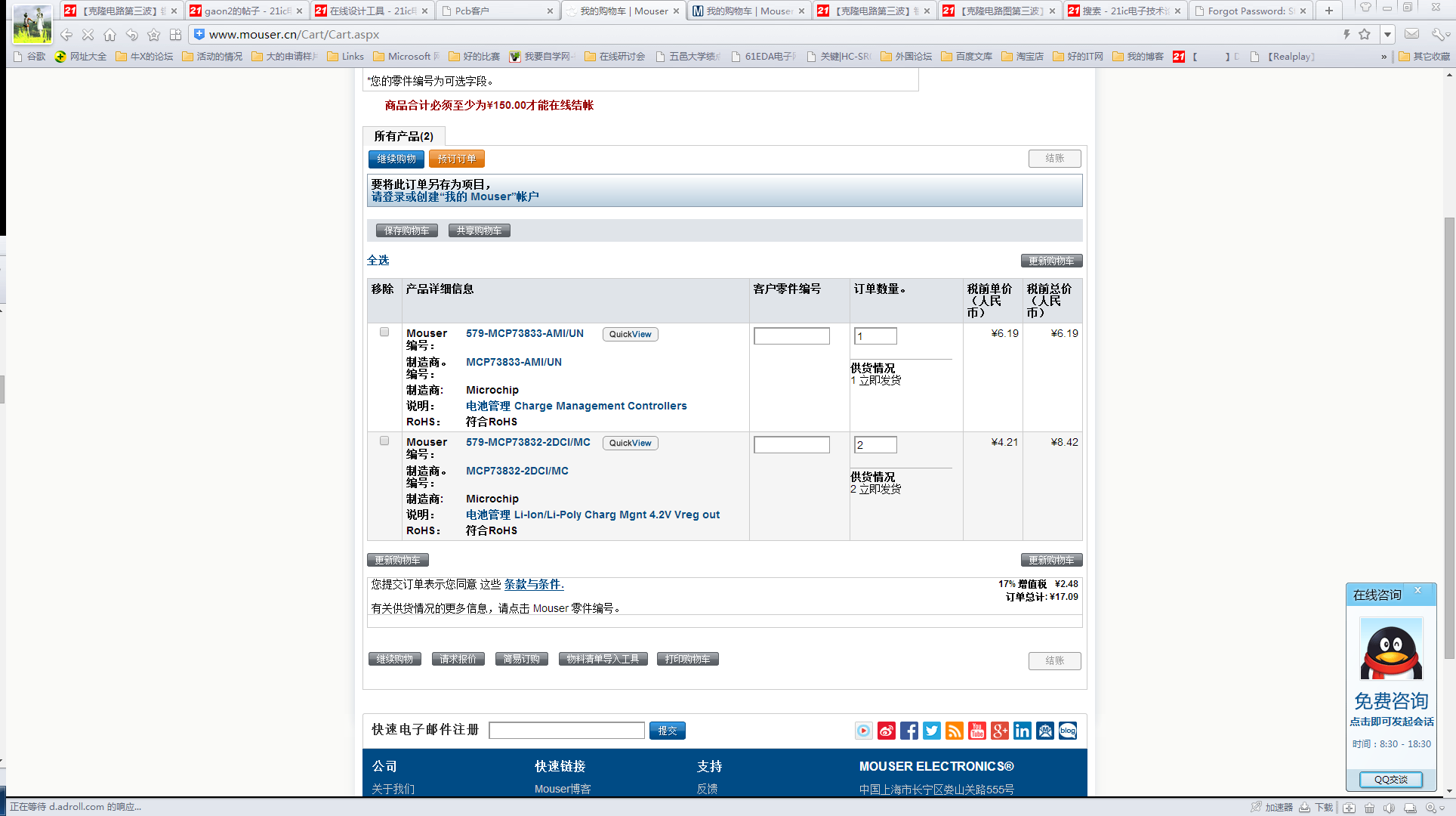The width and height of the screenshot is (1456, 816).
Task: Click the 下载 download icon in status bar
Action: click(1317, 807)
